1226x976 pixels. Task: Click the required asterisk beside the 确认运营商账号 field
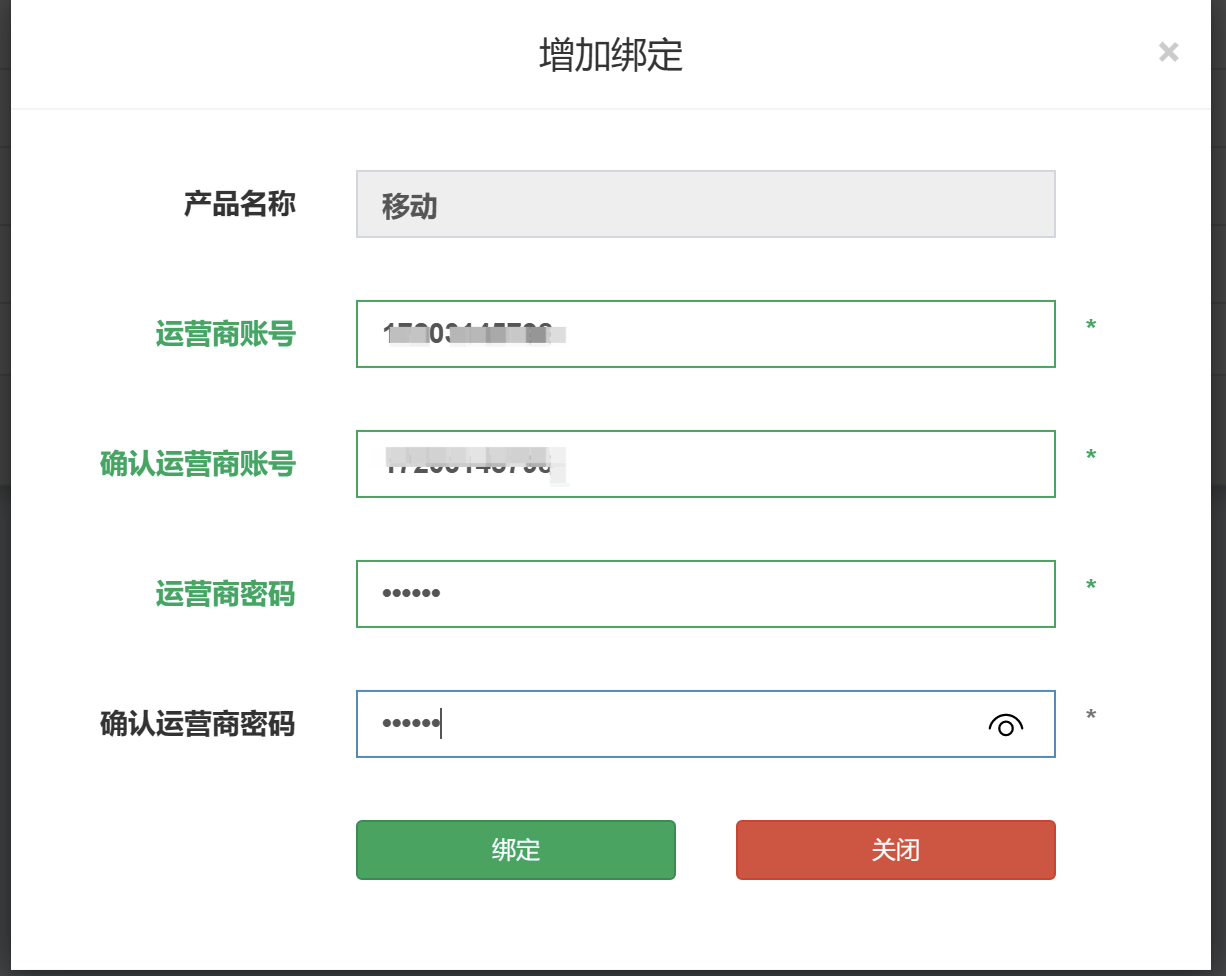click(1091, 457)
